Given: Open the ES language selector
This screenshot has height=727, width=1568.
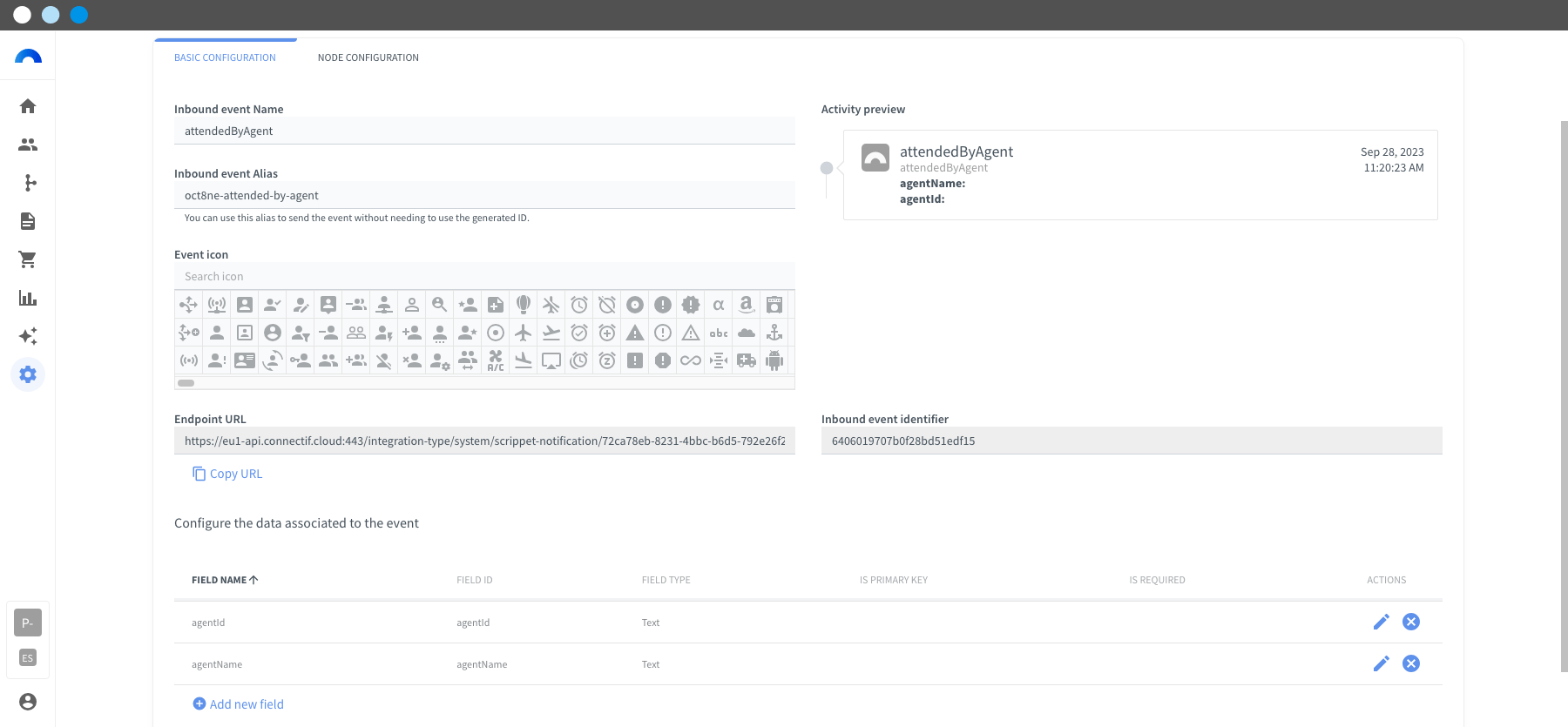Looking at the screenshot, I should point(28,658).
